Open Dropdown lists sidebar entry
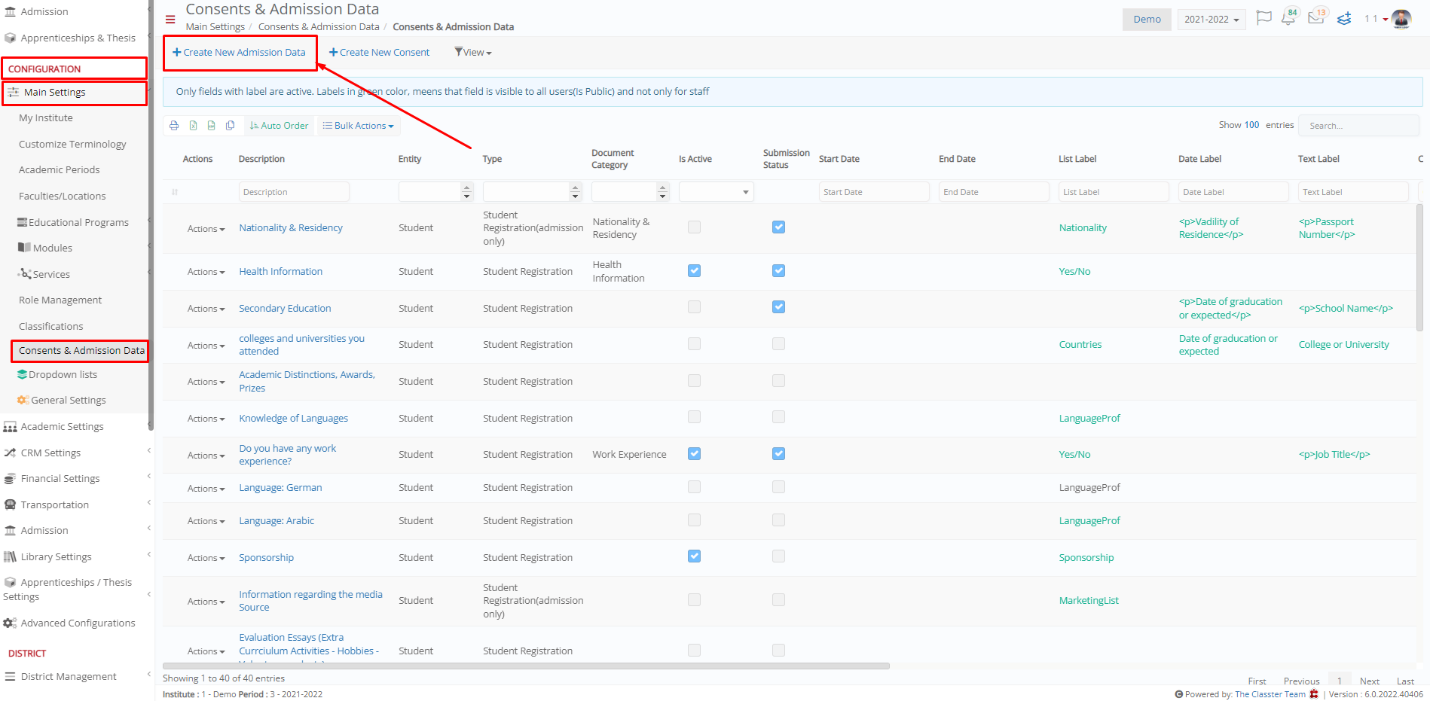This screenshot has width=1430, height=701. tap(57, 374)
